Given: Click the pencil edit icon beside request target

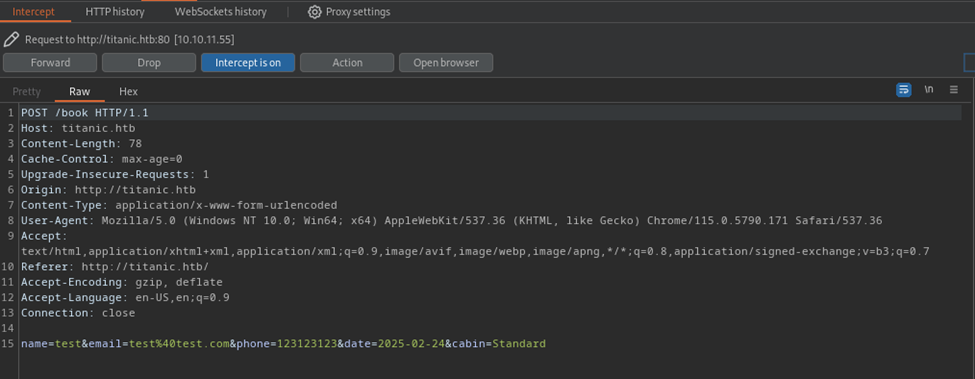Looking at the screenshot, I should (x=11, y=40).
